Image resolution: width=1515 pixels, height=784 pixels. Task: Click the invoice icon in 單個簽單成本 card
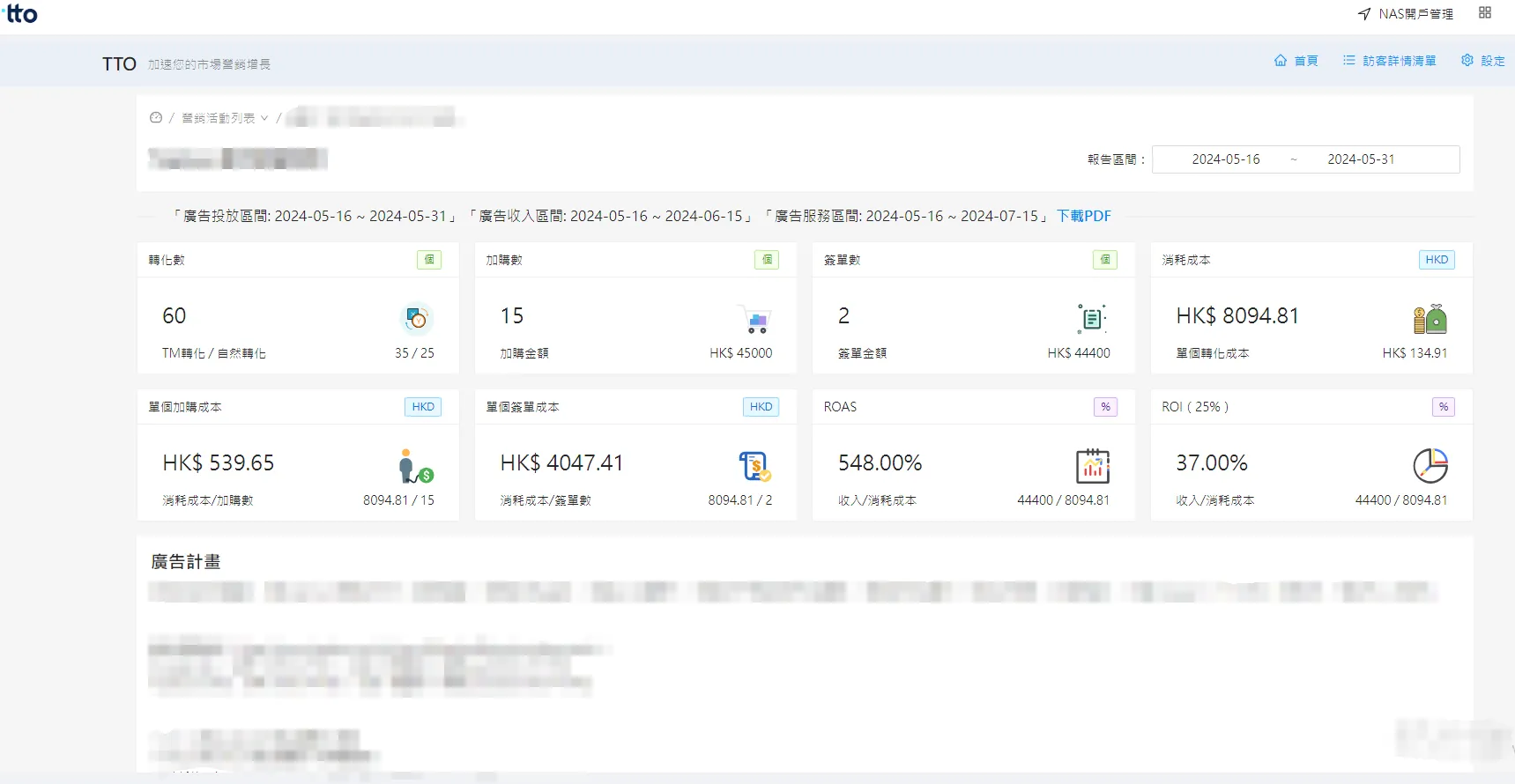[x=754, y=466]
